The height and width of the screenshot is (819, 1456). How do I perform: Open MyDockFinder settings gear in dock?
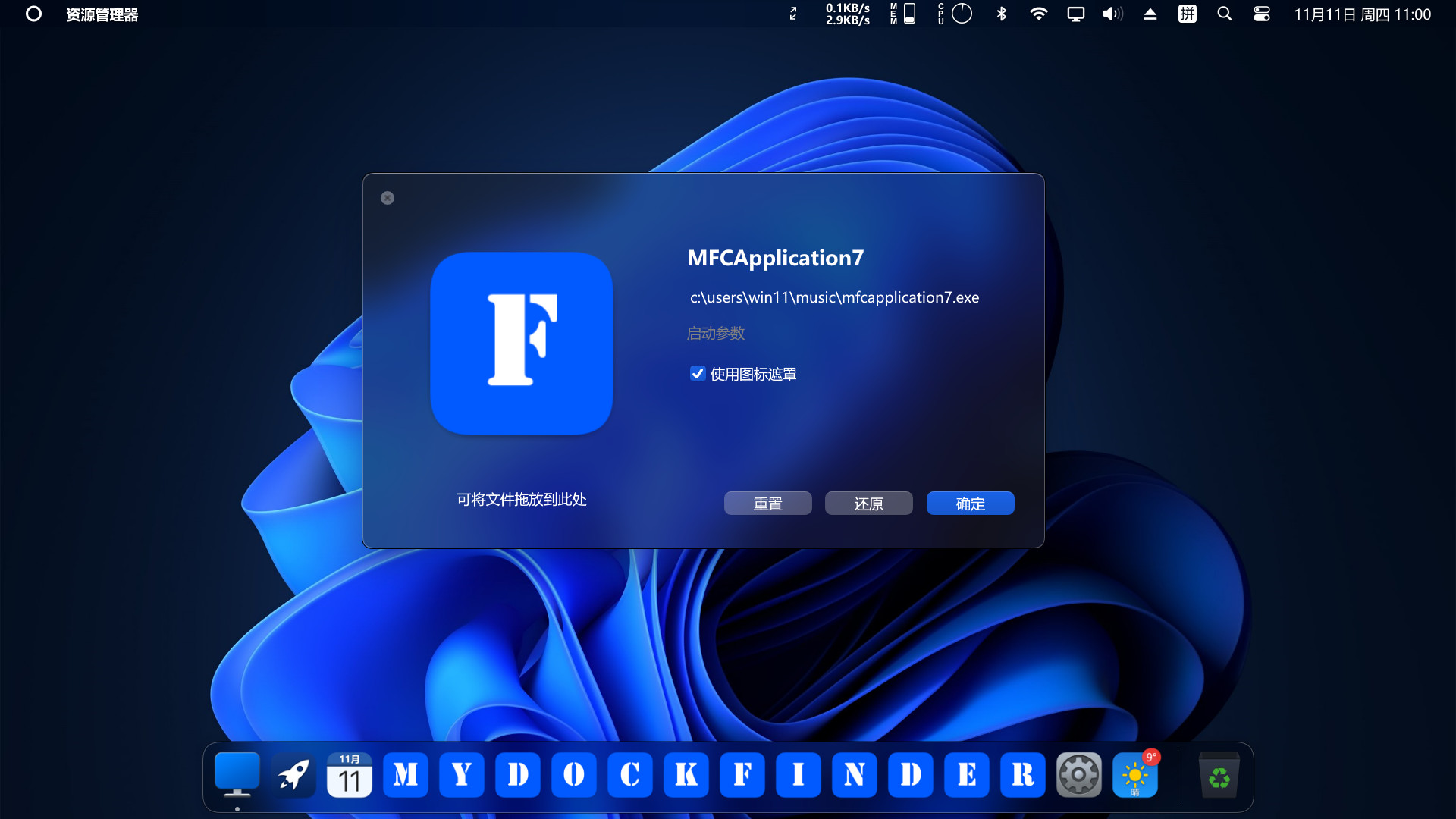click(x=1078, y=774)
